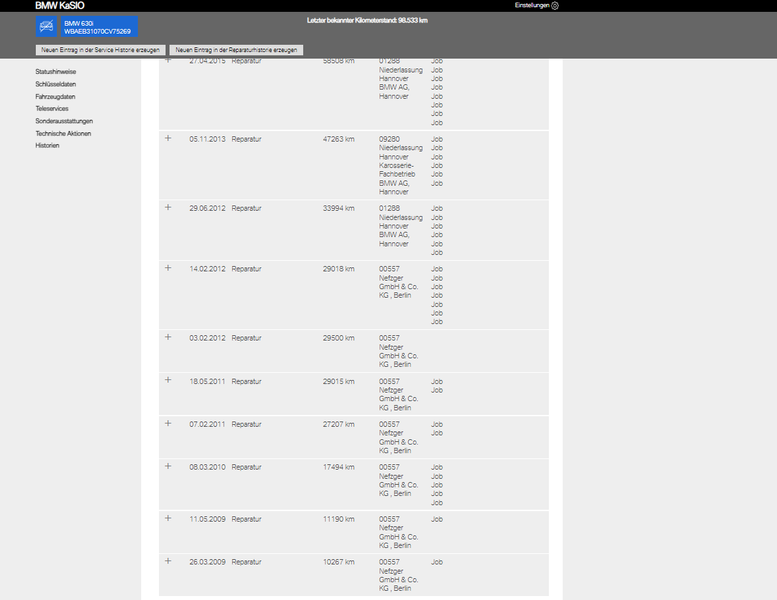This screenshot has height=600, width=777.
Task: Click the 11190 km mileage value
Action: click(x=338, y=519)
